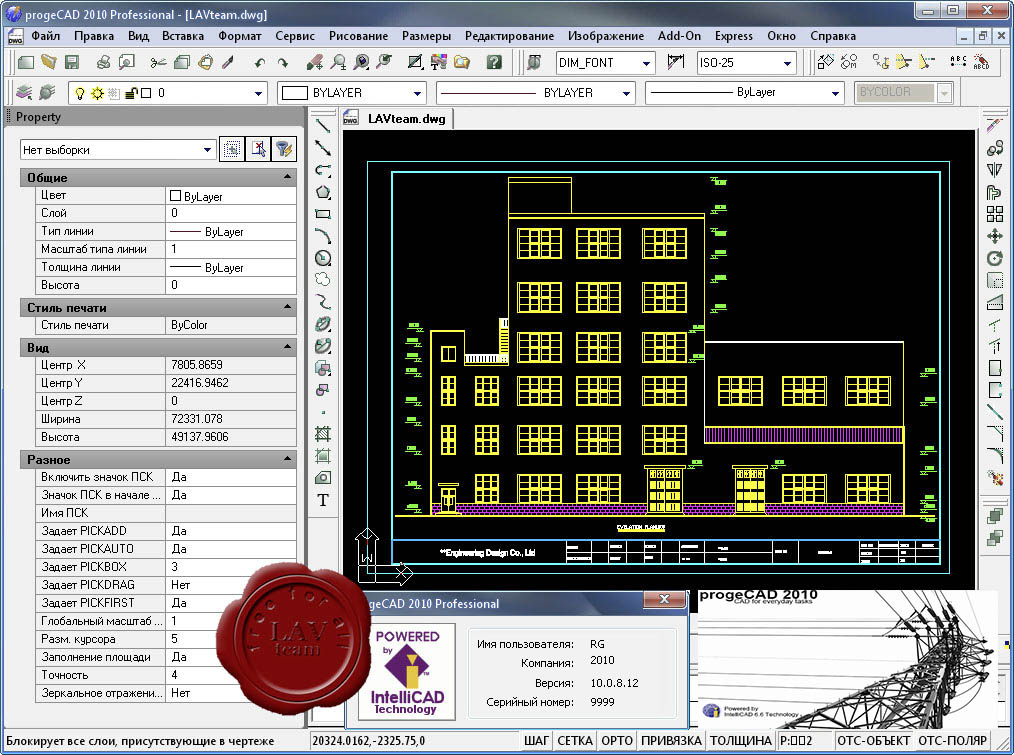The width and height of the screenshot is (1014, 755).
Task: Select the Spline drawing tool
Action: [x=323, y=301]
